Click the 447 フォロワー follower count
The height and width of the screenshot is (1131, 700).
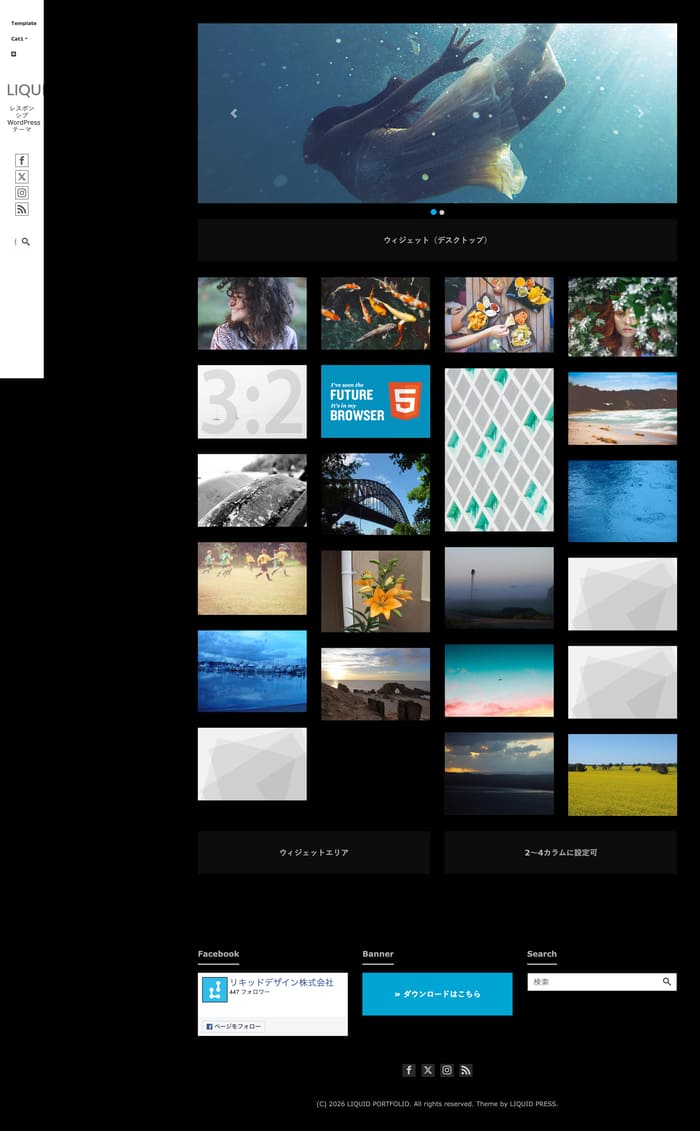coord(250,992)
